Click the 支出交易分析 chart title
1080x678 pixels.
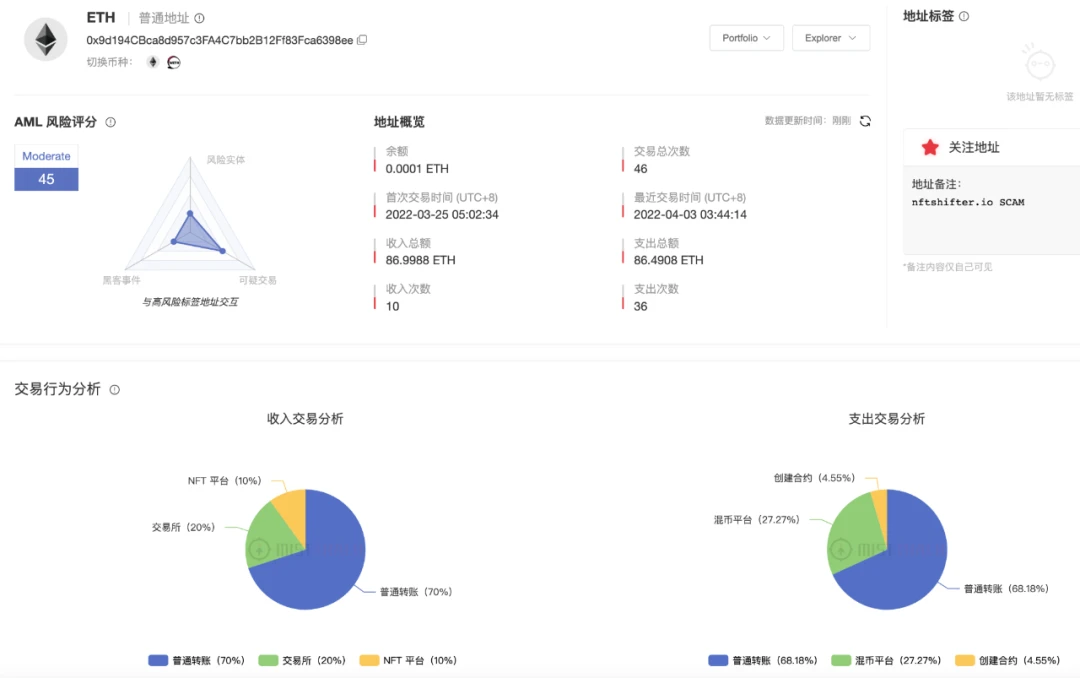point(886,419)
